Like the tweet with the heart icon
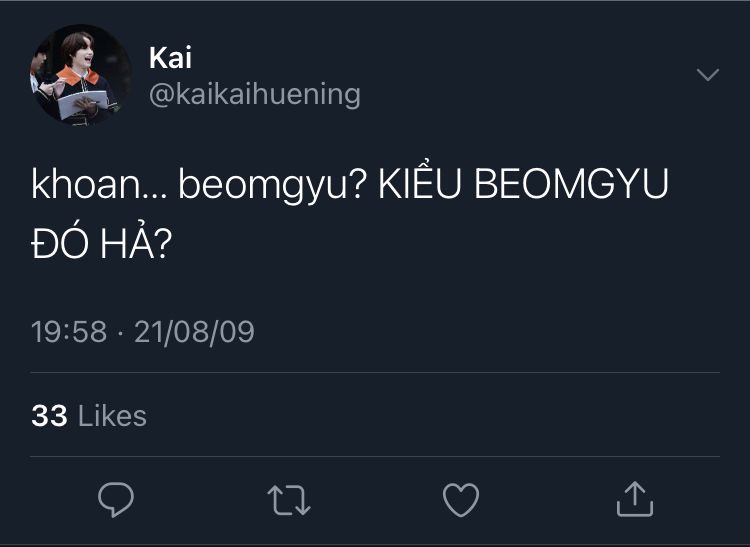Screen dimensions: 750x547 tap(461, 499)
